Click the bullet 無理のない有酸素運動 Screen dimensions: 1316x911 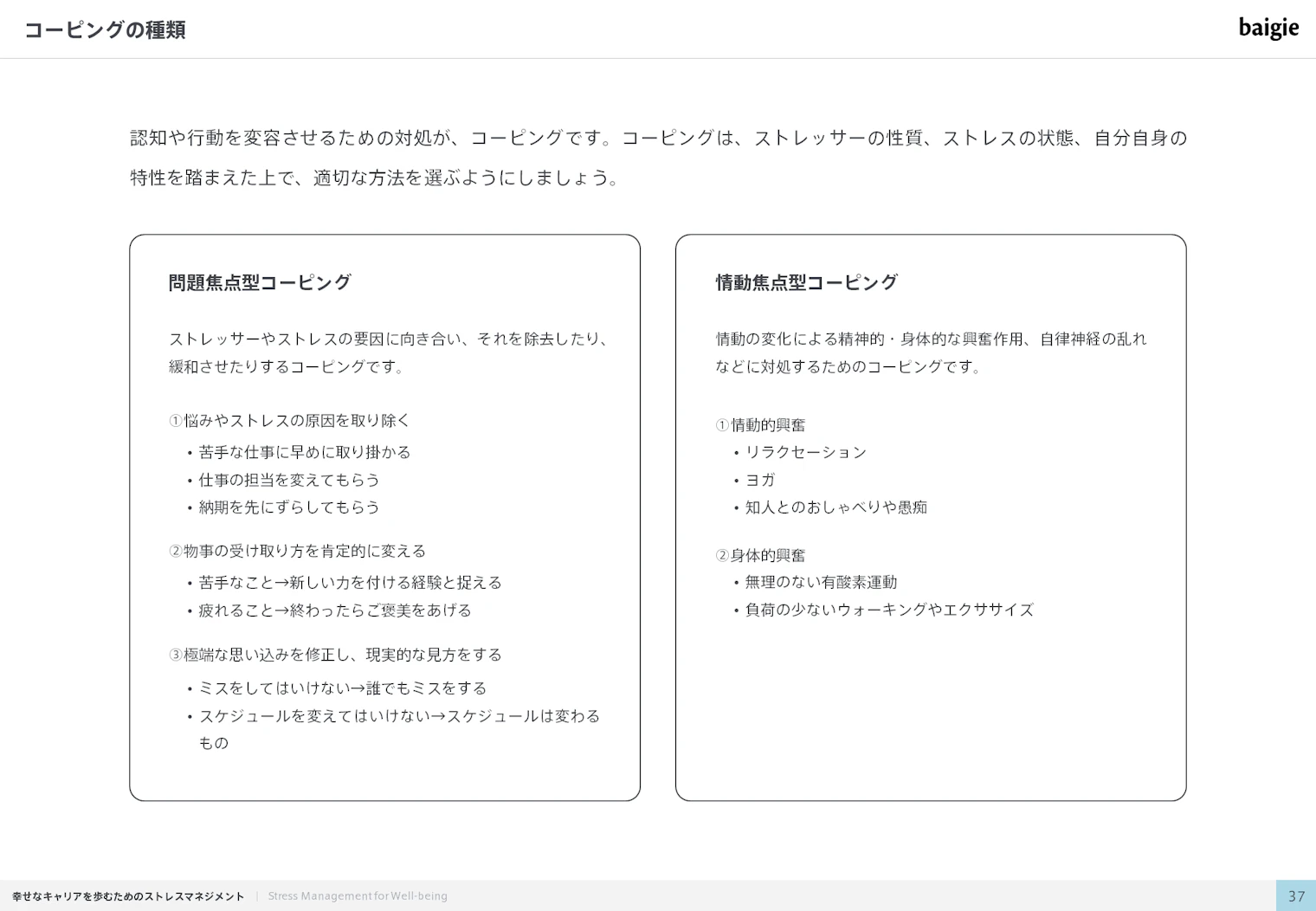(x=821, y=583)
